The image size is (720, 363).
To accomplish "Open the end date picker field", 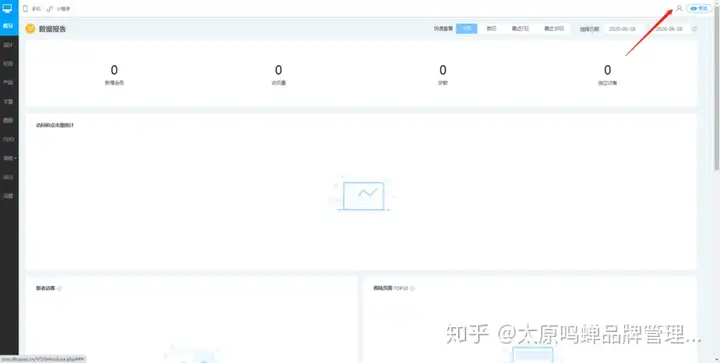I will 669,29.
